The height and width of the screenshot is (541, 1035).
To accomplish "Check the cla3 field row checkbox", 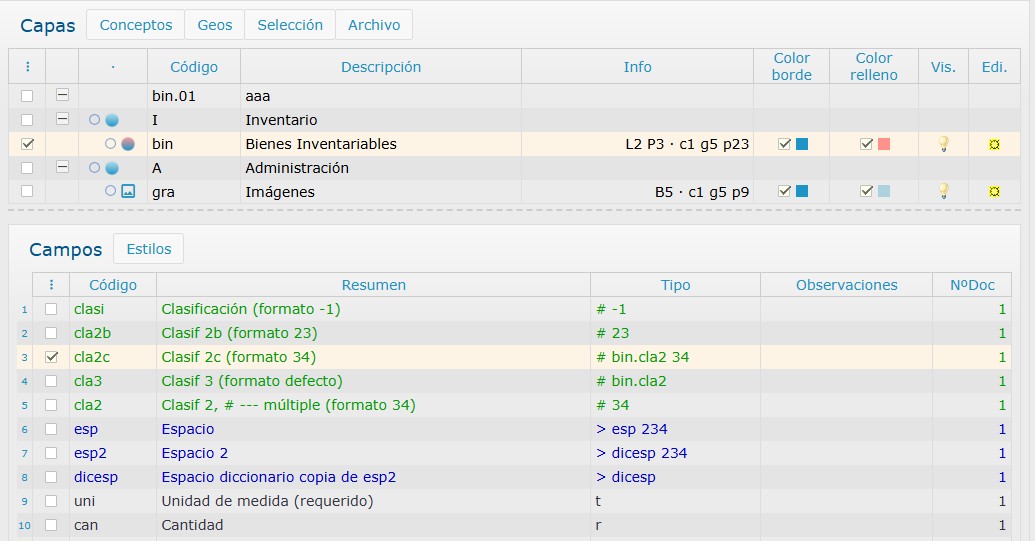I will [x=51, y=381].
